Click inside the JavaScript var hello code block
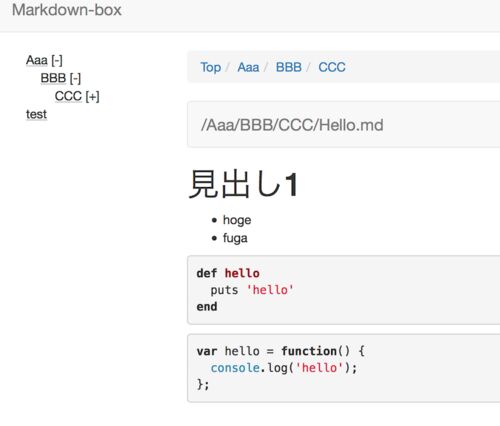500x426 pixels. pos(344,368)
